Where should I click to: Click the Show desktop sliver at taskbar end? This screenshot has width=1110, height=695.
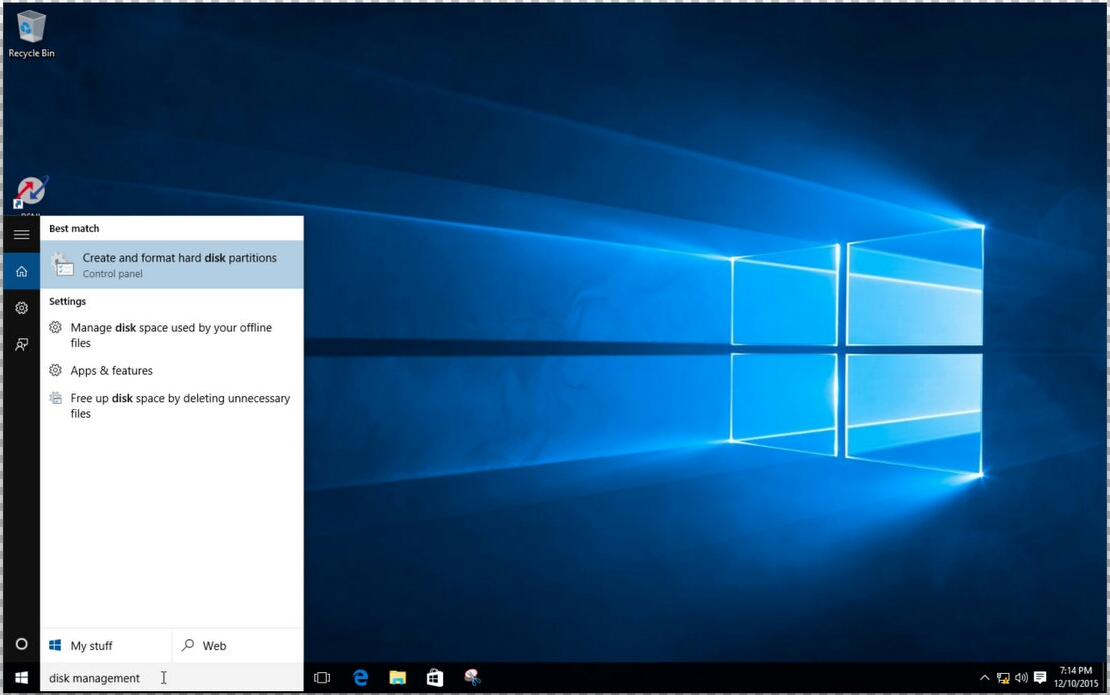point(1104,678)
